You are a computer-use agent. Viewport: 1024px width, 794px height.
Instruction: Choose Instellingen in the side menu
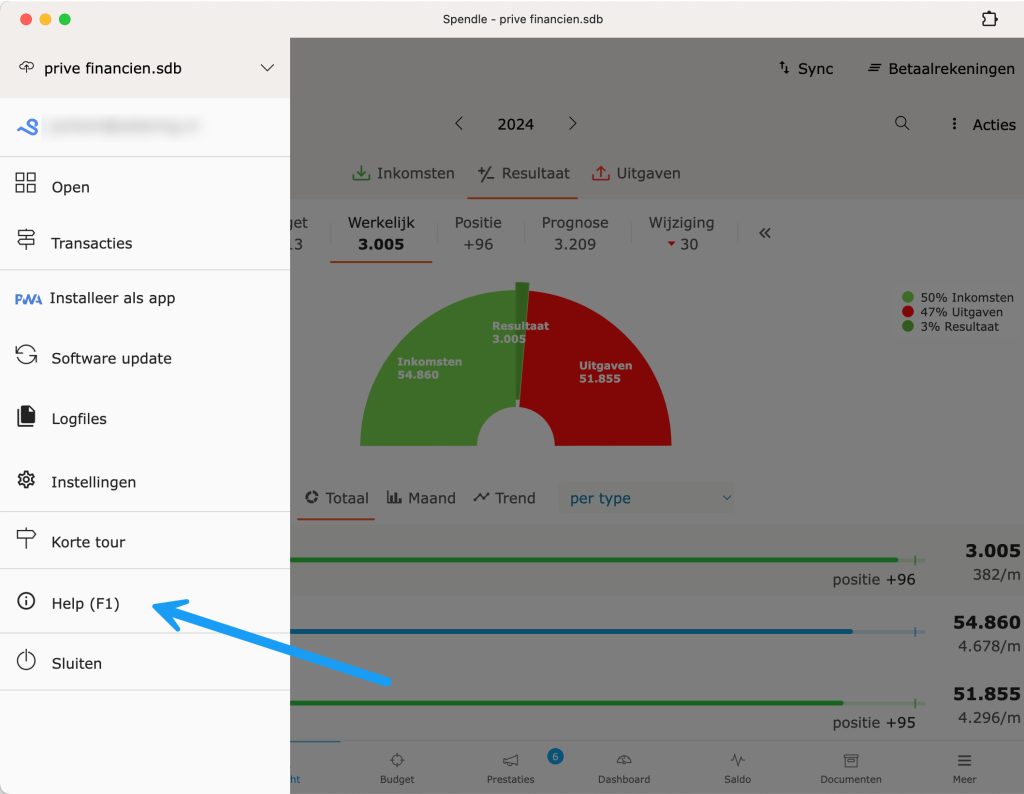coord(93,482)
